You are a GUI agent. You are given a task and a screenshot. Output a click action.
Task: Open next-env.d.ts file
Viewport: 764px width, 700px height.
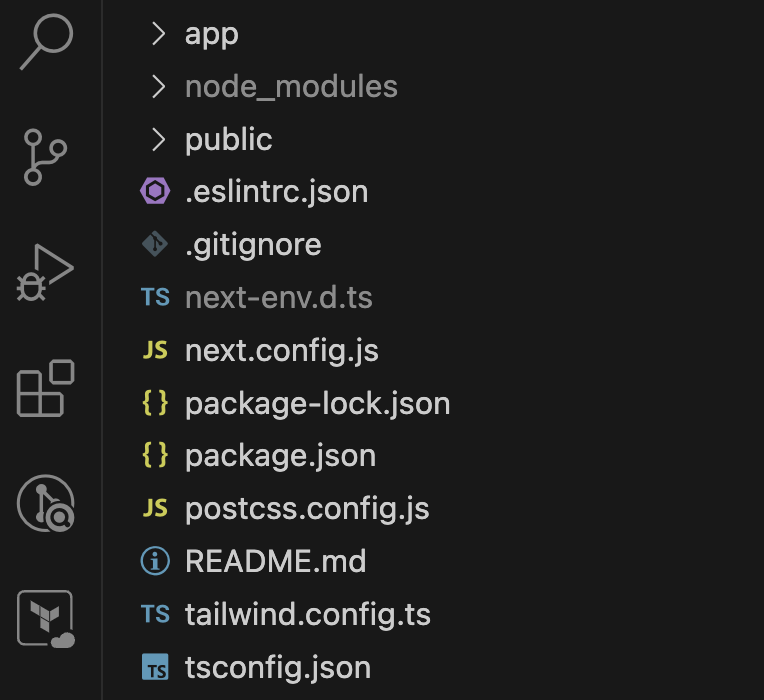(278, 298)
